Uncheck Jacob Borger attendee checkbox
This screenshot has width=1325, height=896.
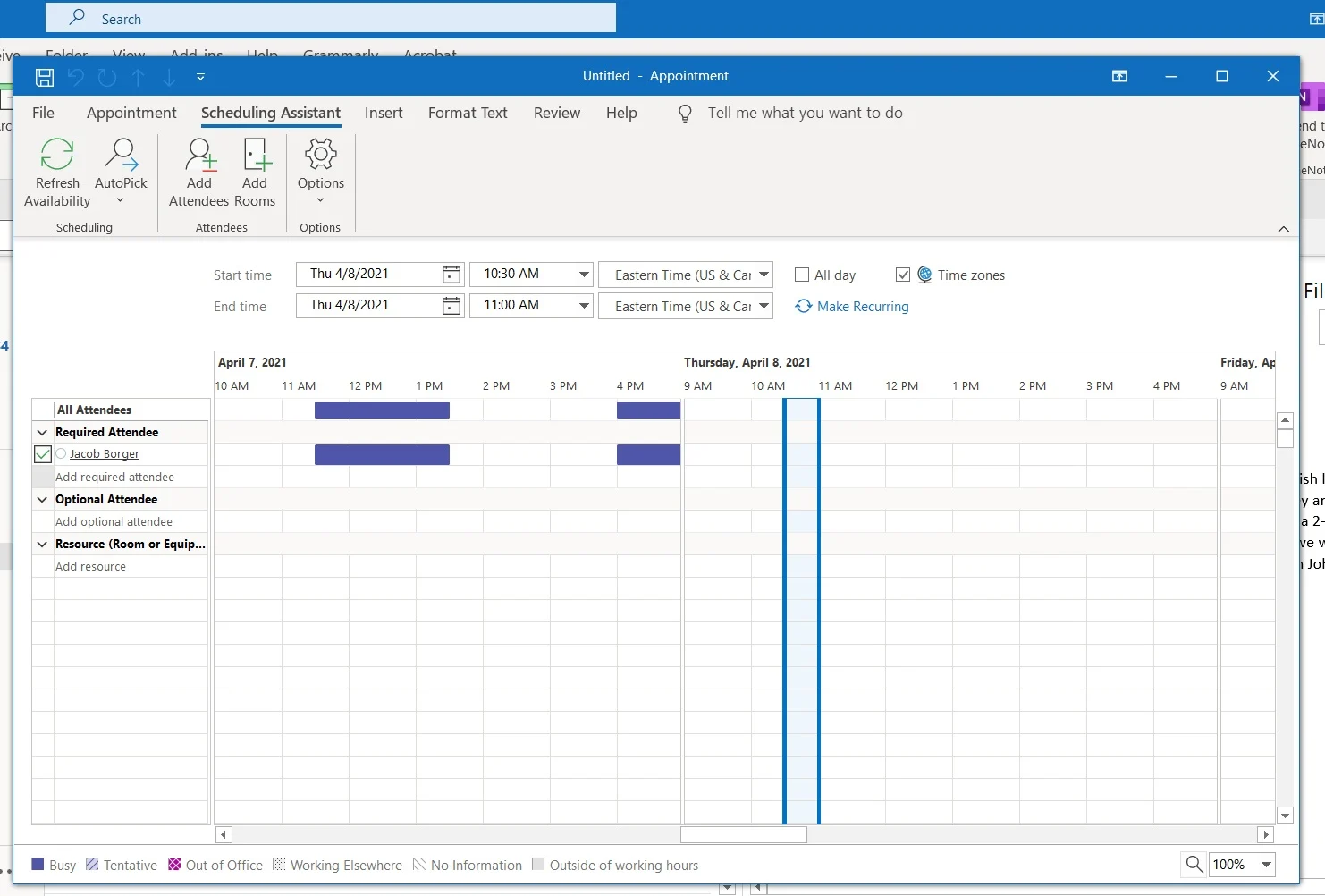pos(42,454)
